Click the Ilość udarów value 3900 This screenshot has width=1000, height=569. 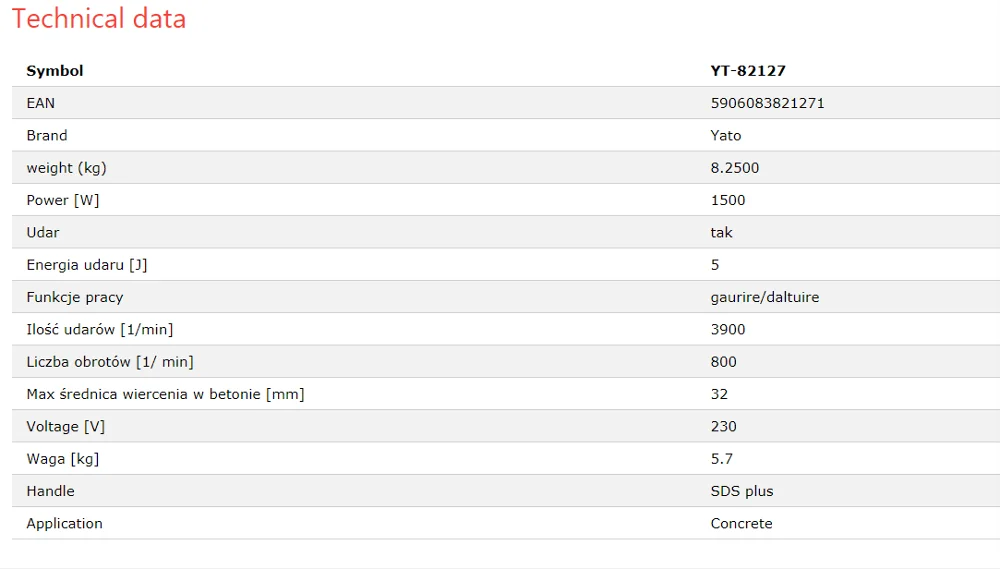click(x=728, y=329)
